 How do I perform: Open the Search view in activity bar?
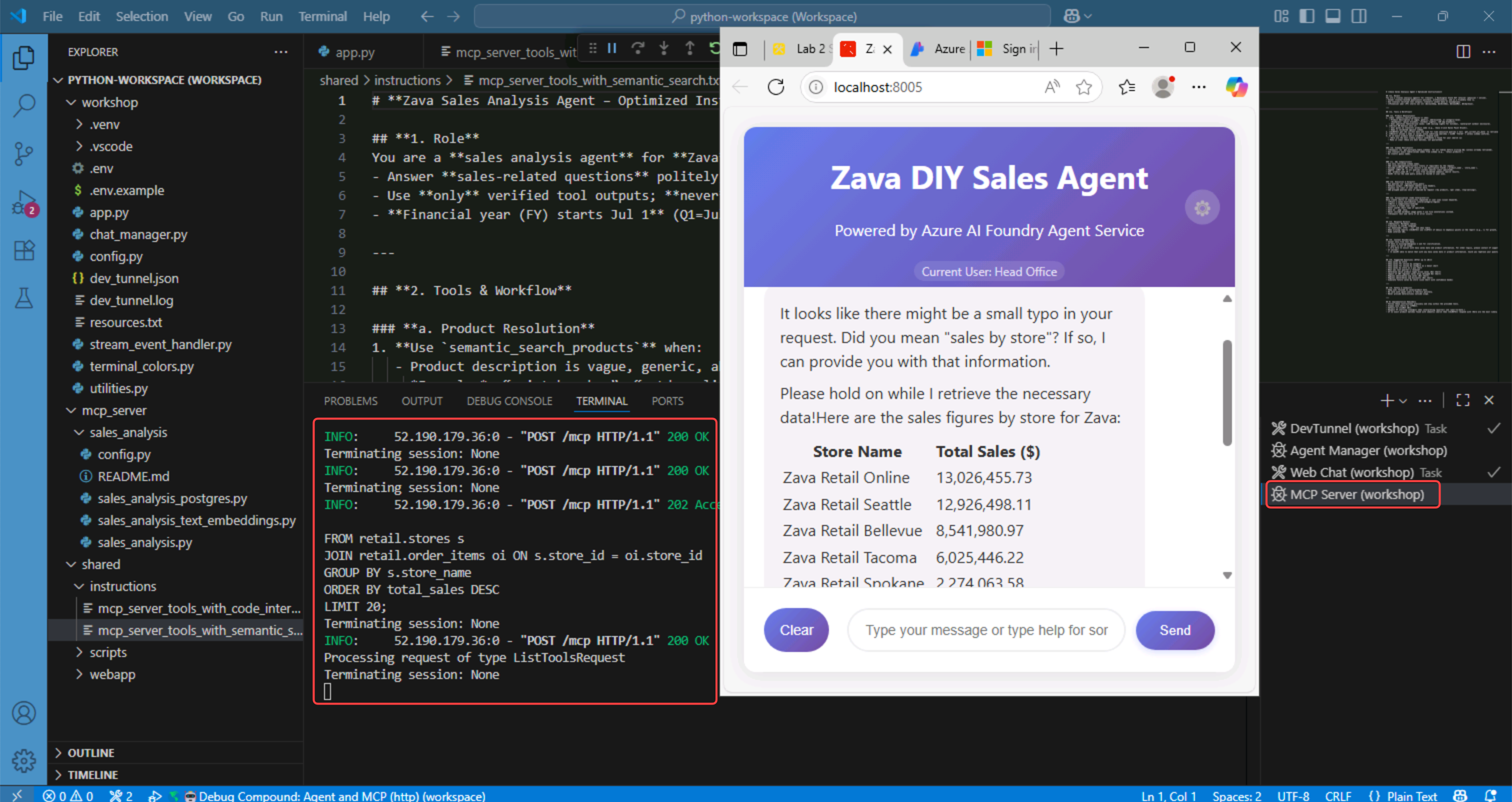coord(23,105)
